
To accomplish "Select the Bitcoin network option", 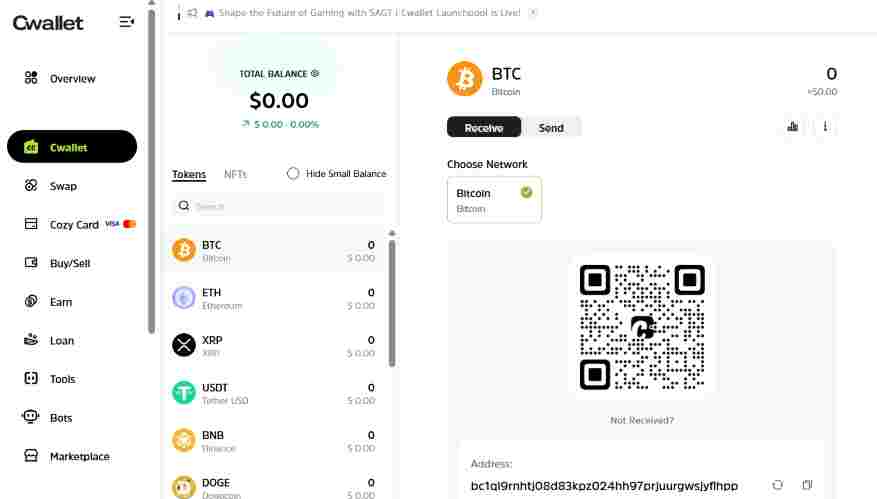I will [494, 199].
